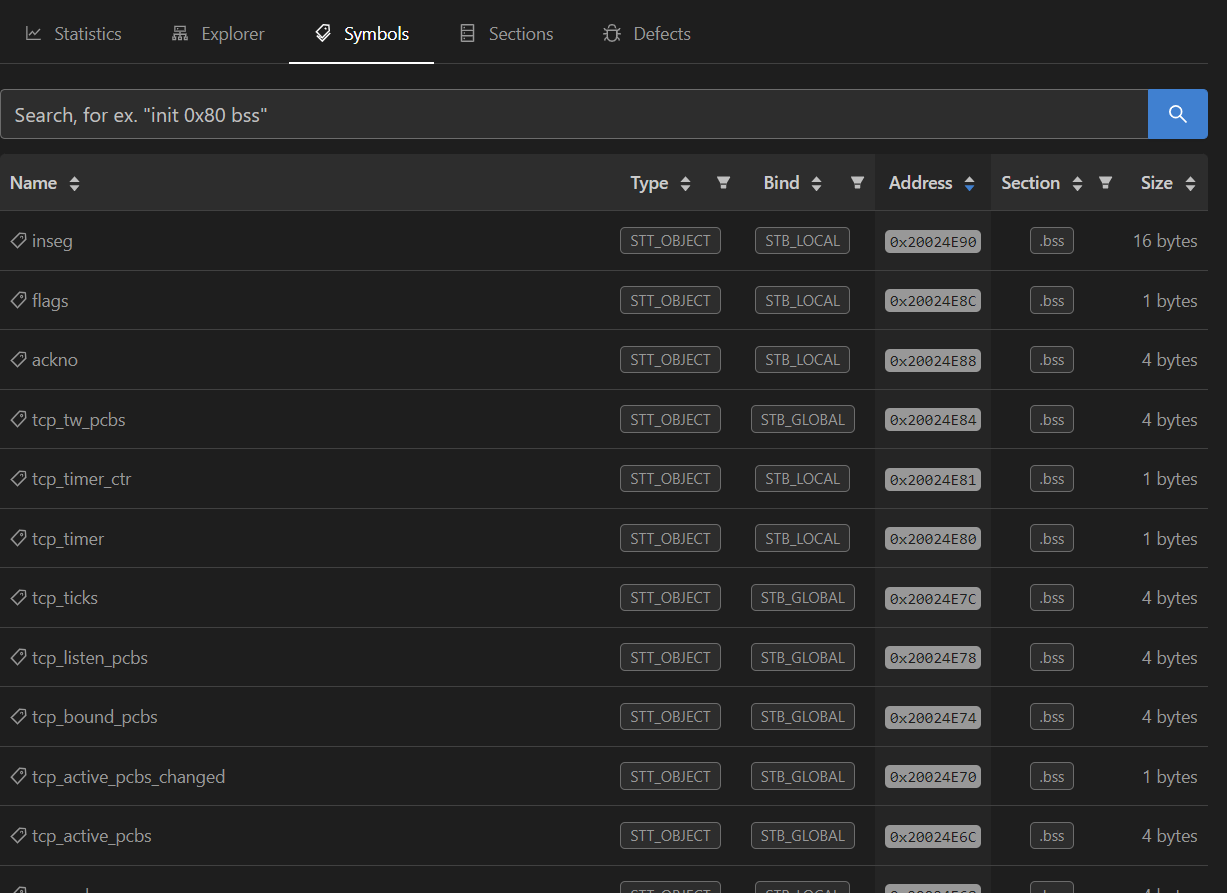Click the tag icon beside tcp_ticks
Image resolution: width=1227 pixels, height=893 pixels.
click(18, 598)
